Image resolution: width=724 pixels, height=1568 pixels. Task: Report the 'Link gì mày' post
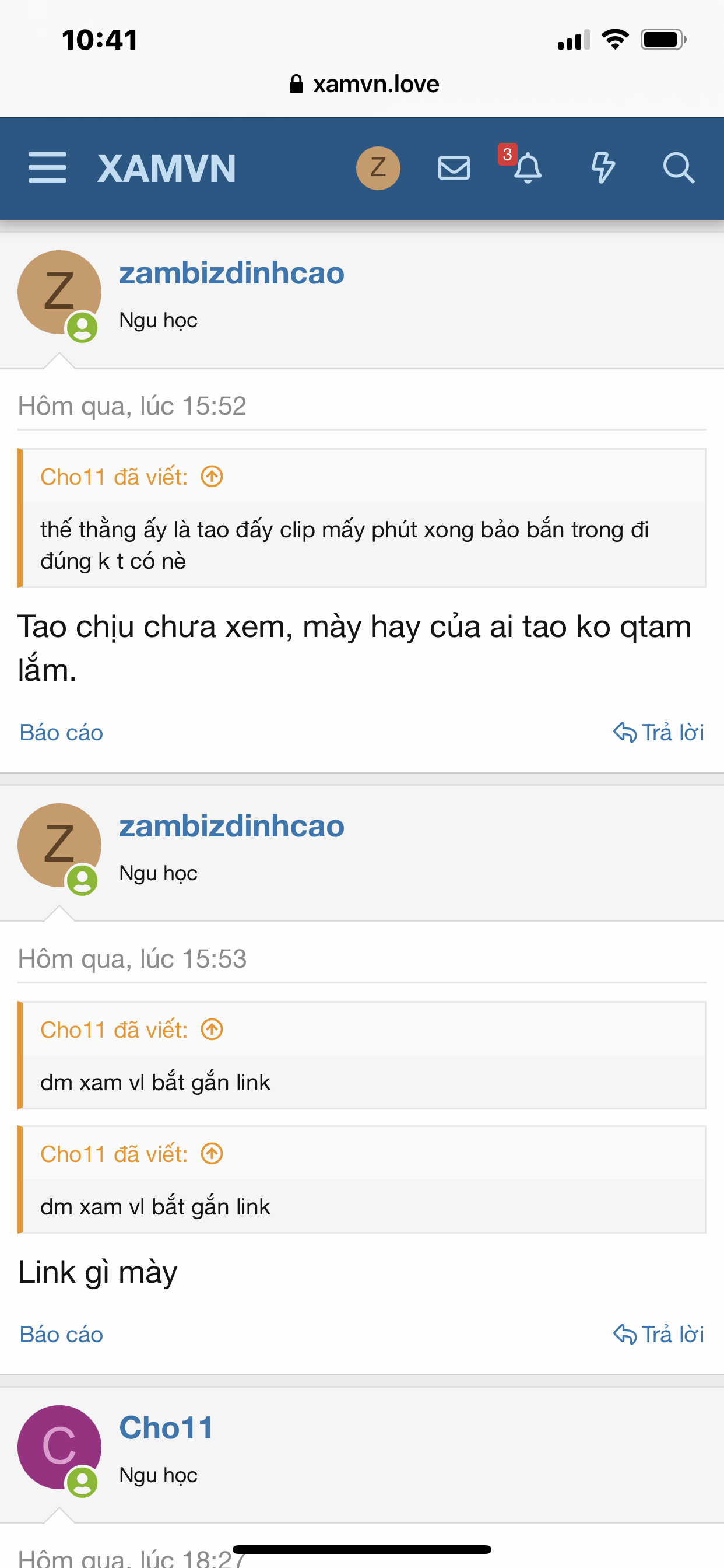pos(61,1334)
